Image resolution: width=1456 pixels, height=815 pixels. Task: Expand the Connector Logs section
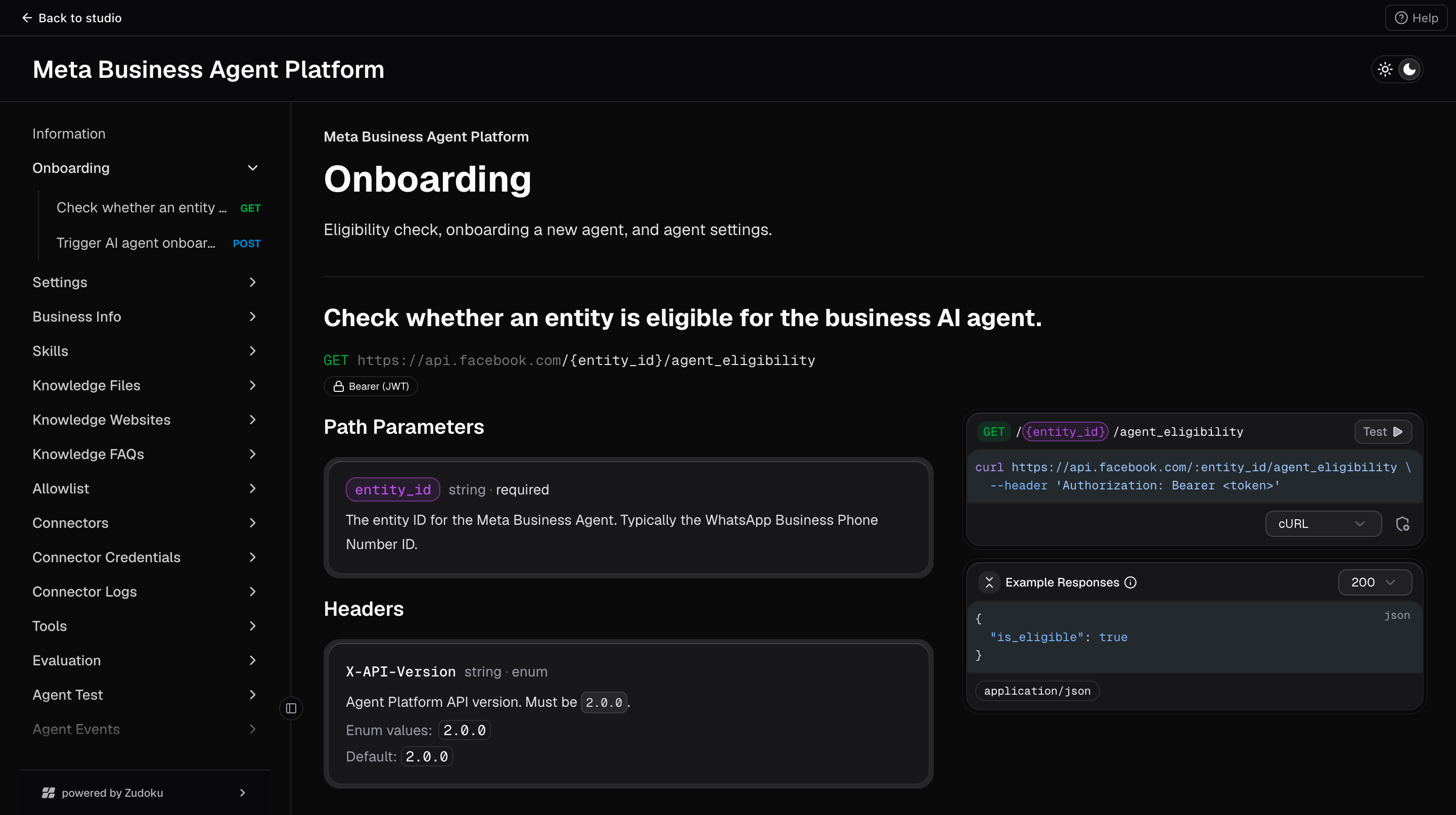coord(145,592)
